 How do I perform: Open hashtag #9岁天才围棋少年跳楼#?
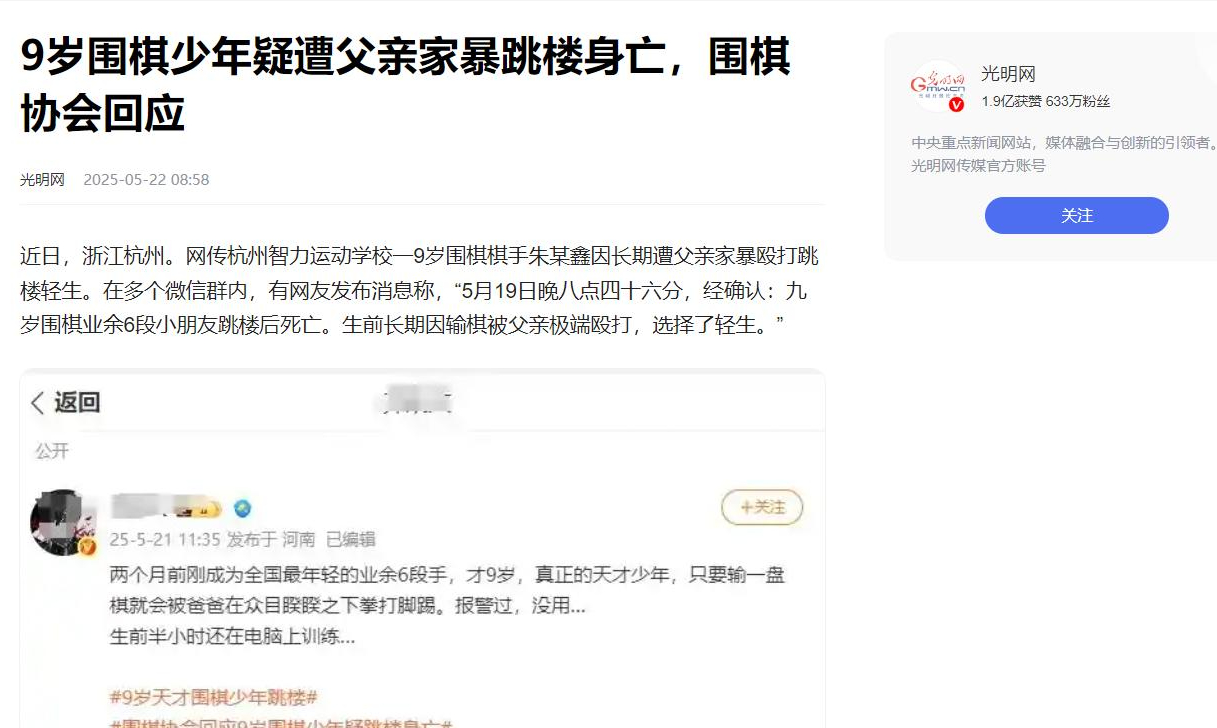click(x=214, y=697)
